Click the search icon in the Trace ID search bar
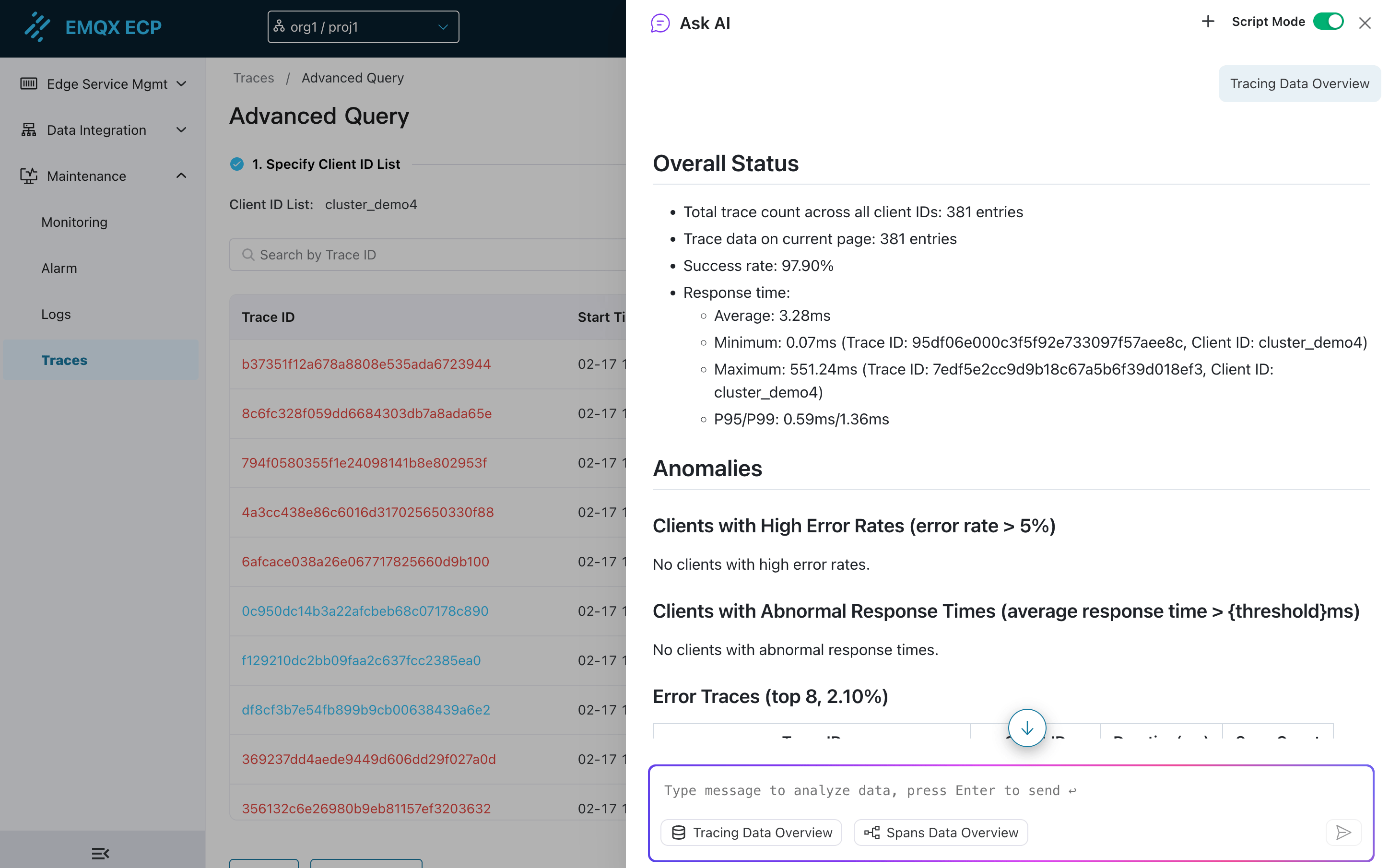This screenshot has height=868, width=1389. 248,254
